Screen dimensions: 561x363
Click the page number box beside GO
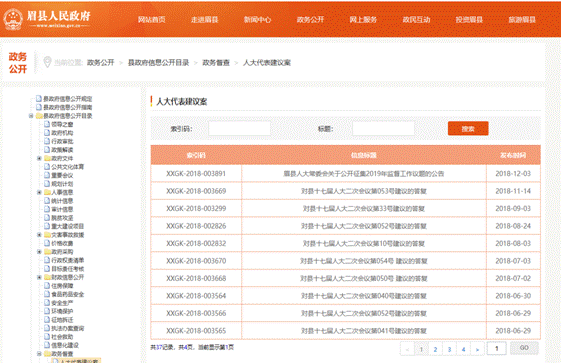pos(496,348)
